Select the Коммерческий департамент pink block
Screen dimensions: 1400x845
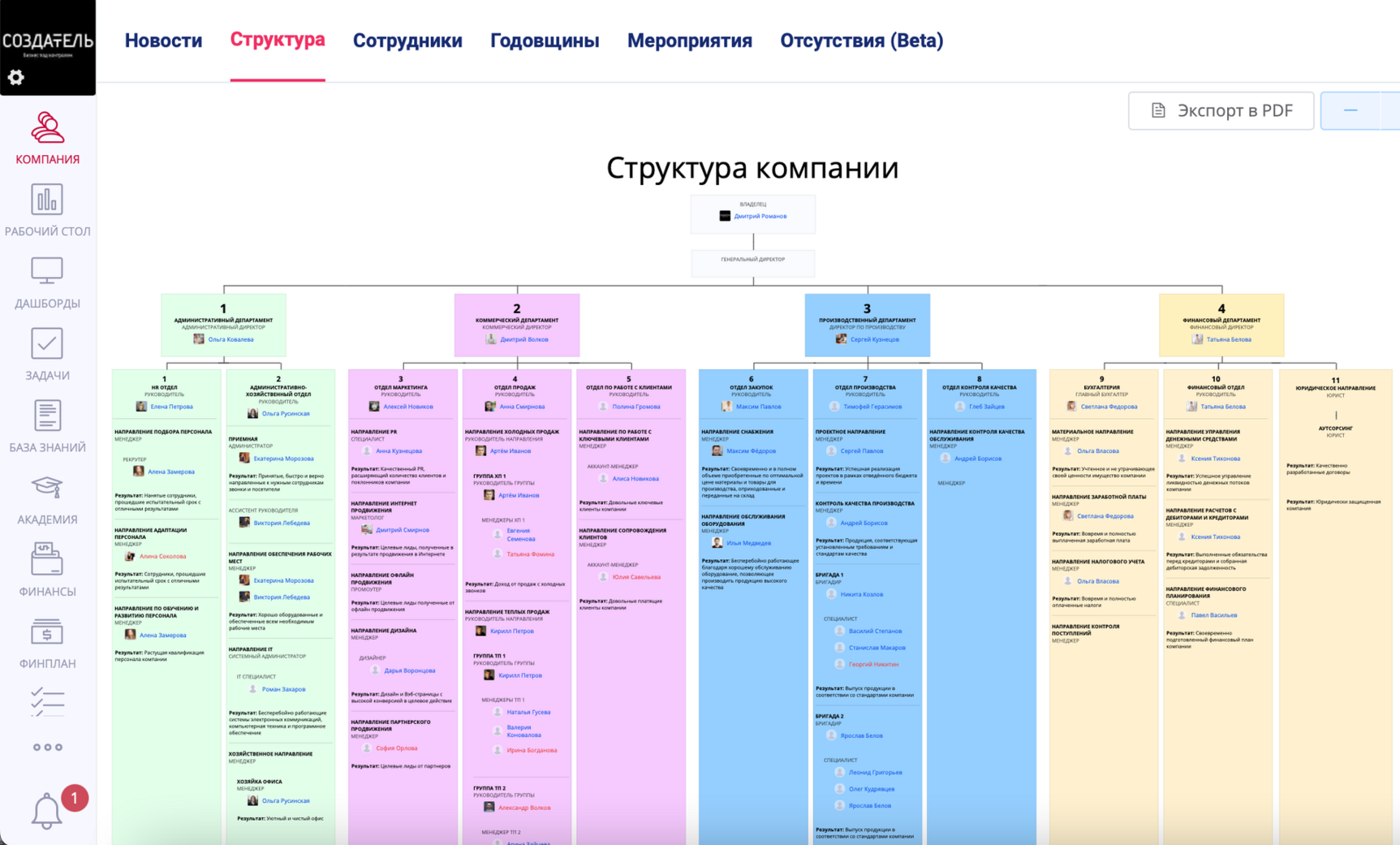[517, 325]
